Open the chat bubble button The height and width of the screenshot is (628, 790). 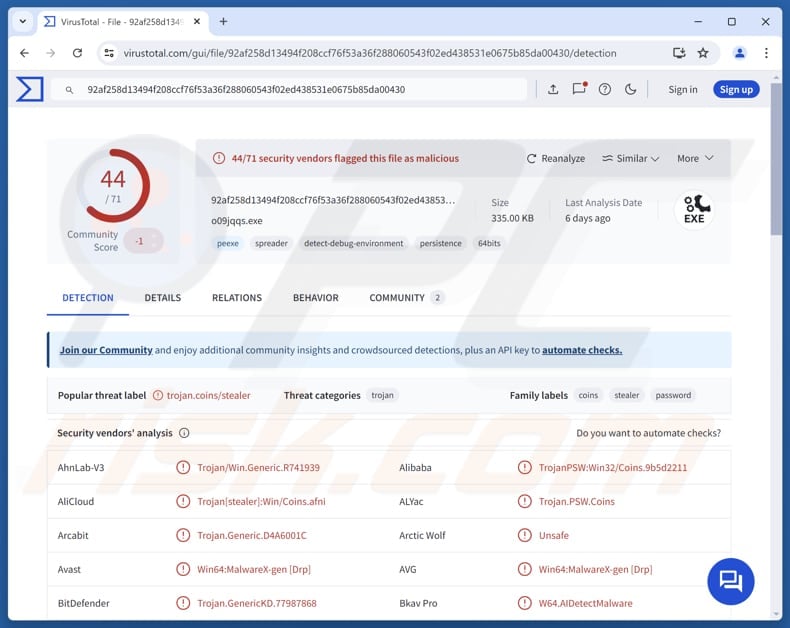(x=731, y=581)
